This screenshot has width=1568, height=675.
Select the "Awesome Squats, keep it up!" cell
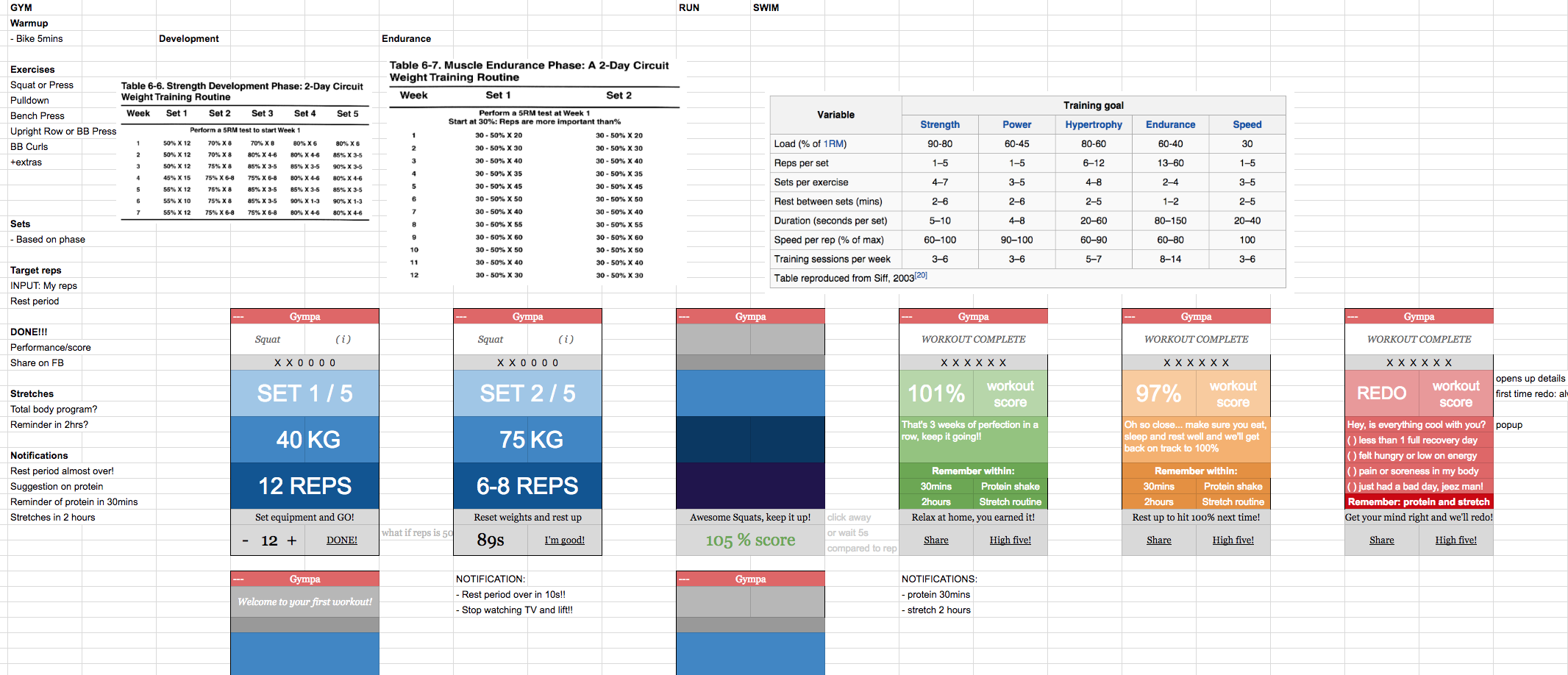[x=750, y=517]
